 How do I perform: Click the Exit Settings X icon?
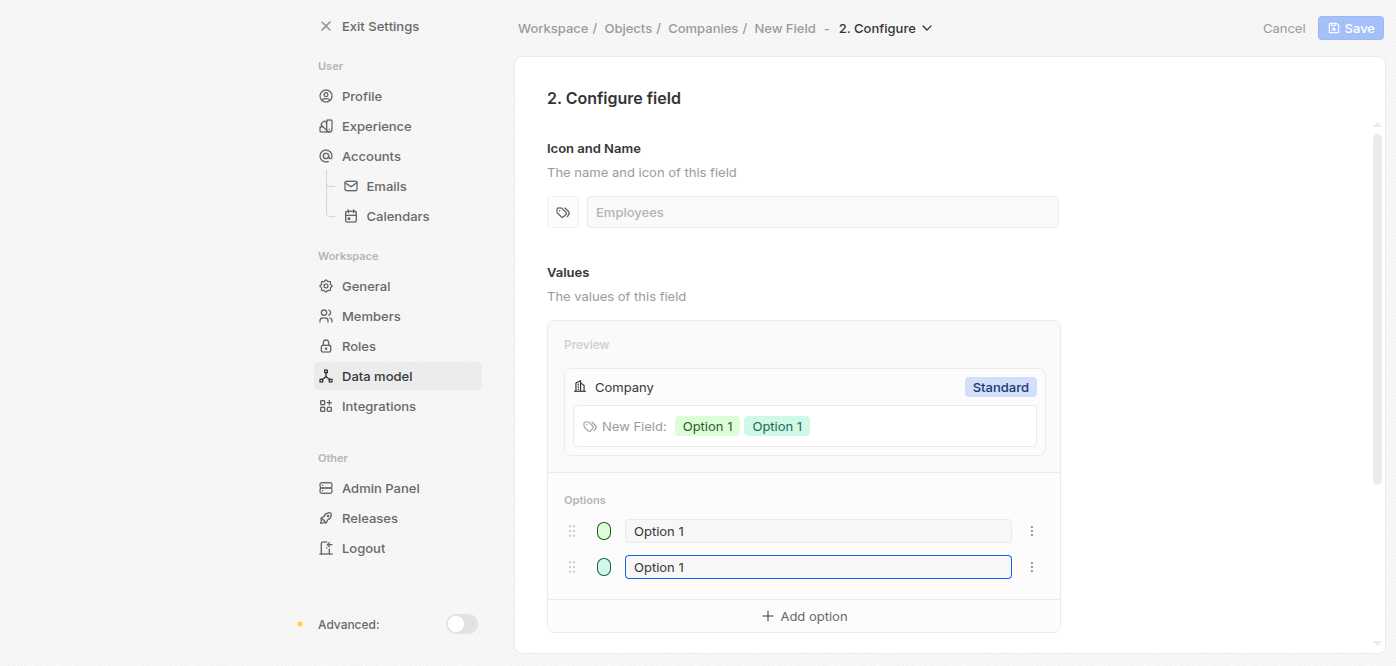pyautogui.click(x=325, y=27)
